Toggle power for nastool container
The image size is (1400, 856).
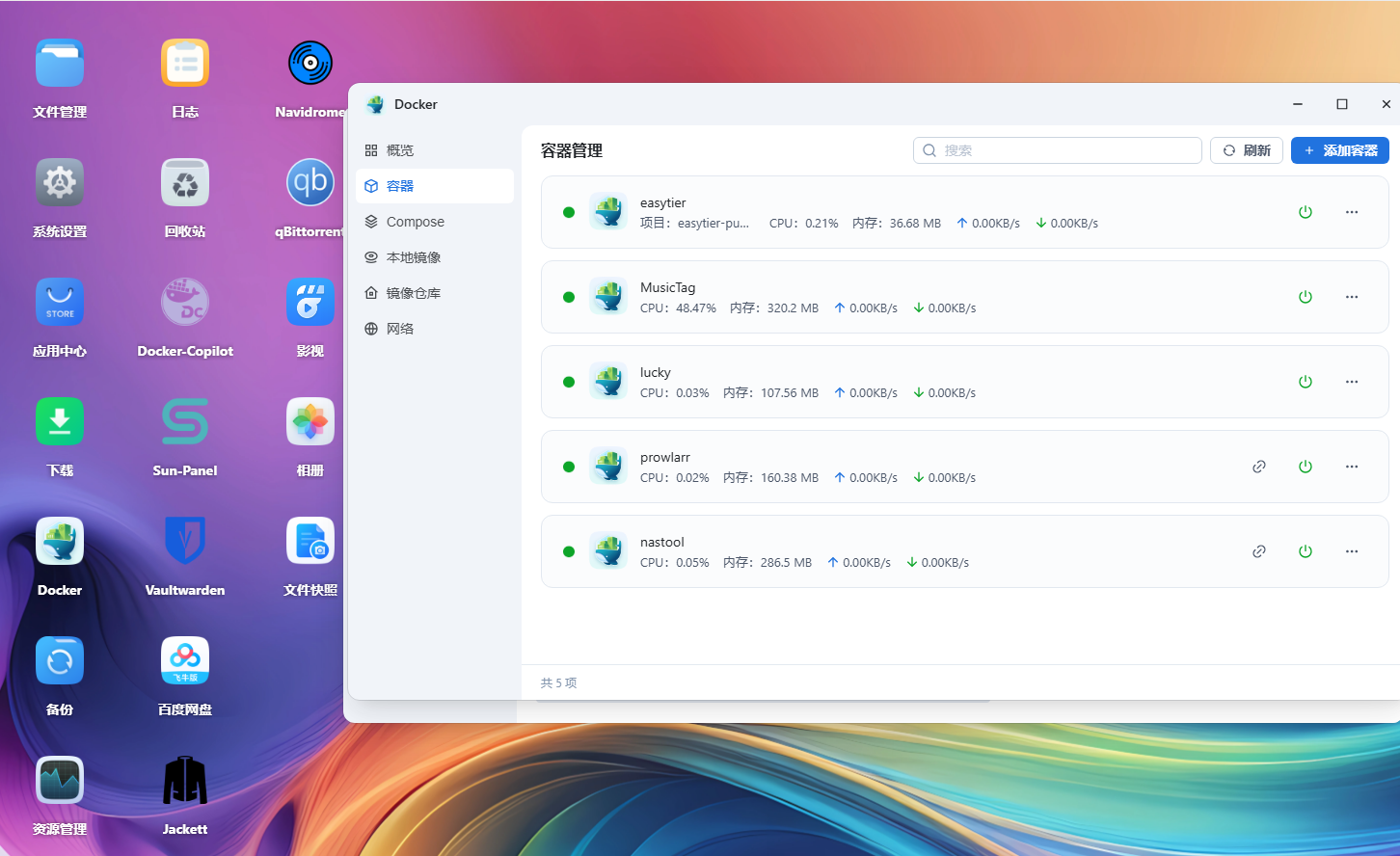[1306, 551]
